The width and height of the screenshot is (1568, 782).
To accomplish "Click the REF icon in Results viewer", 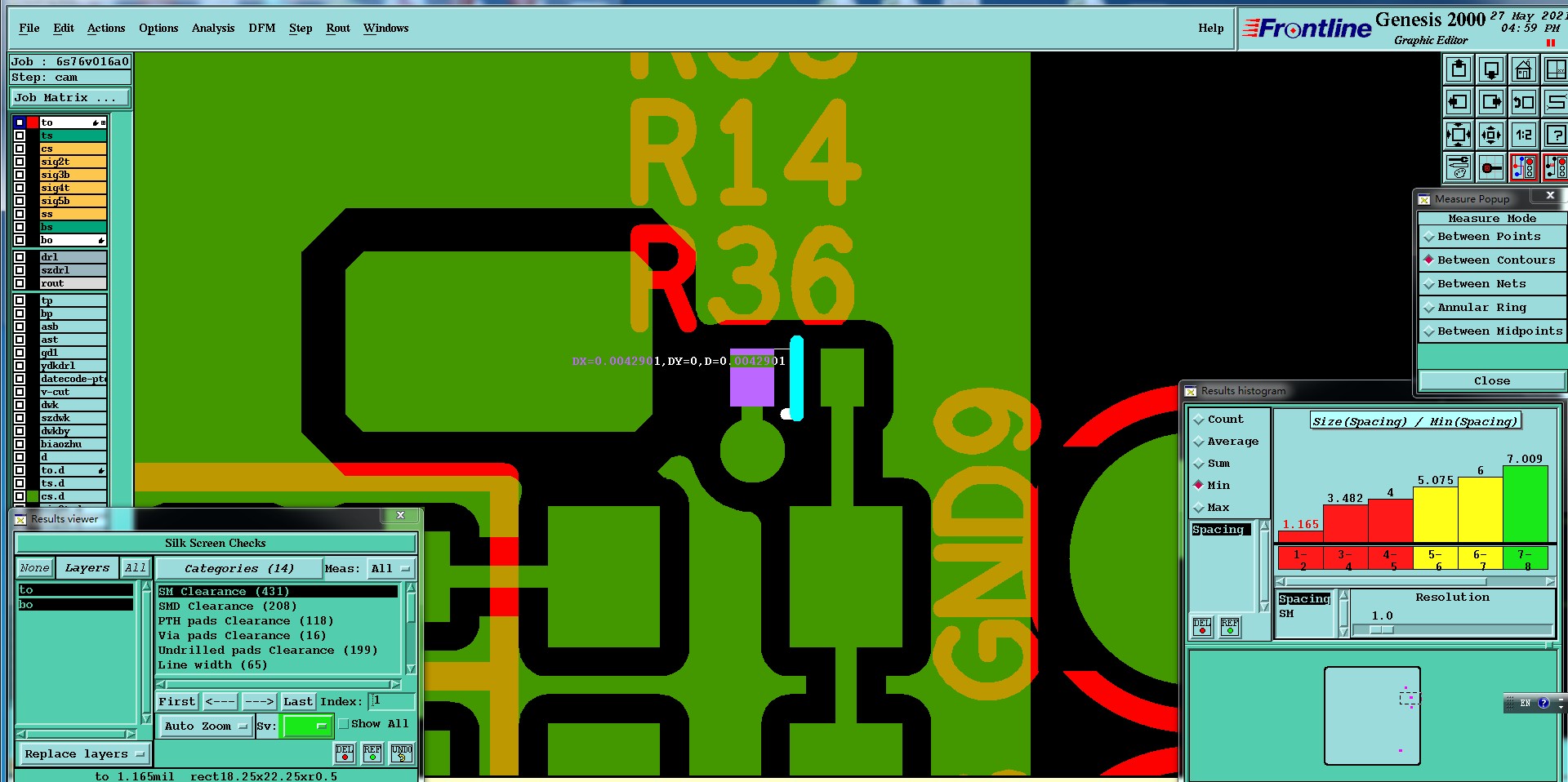I will point(372,753).
